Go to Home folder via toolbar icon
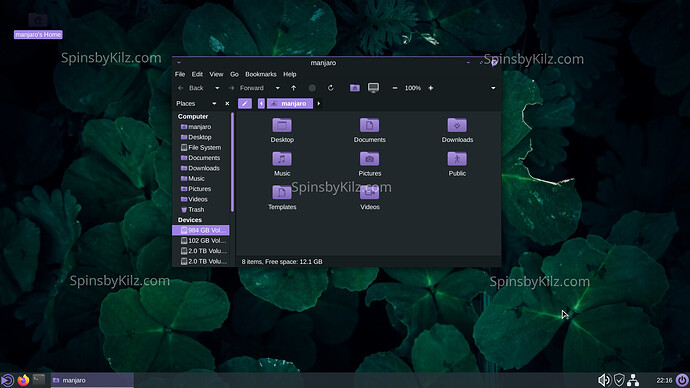690x388 pixels. pos(355,88)
